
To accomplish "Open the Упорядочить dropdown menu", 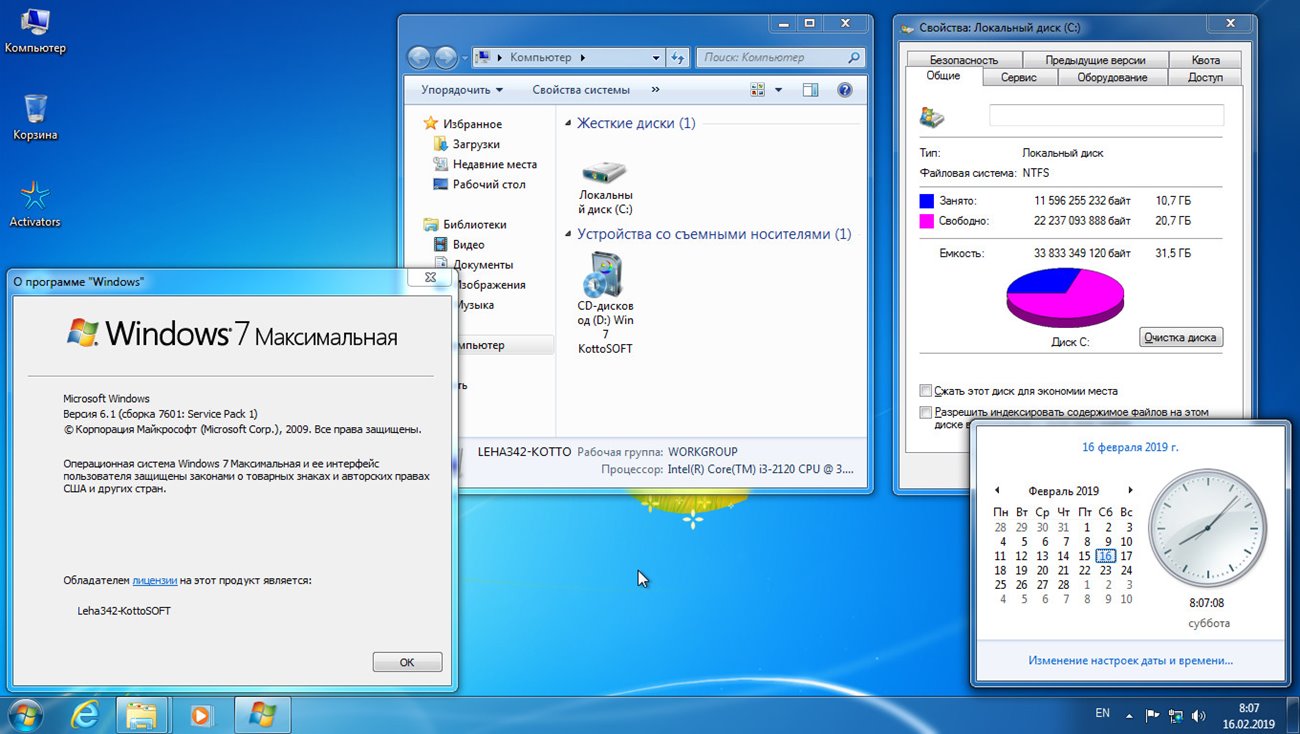I will (462, 89).
